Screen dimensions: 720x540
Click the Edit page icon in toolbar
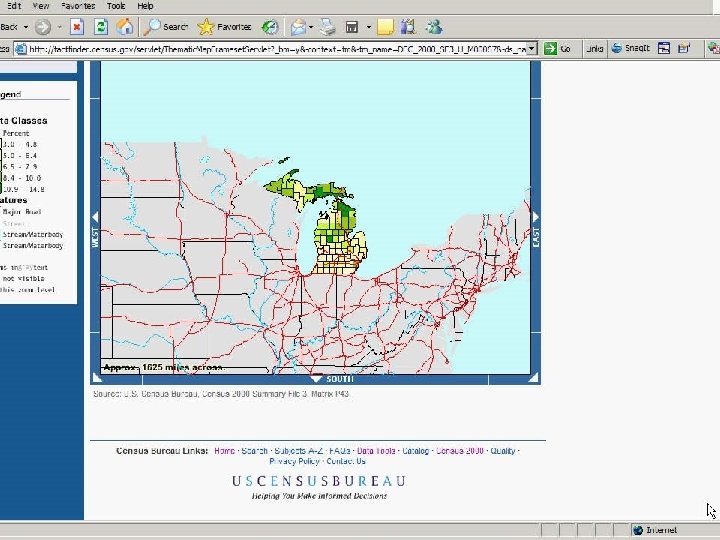click(x=352, y=27)
